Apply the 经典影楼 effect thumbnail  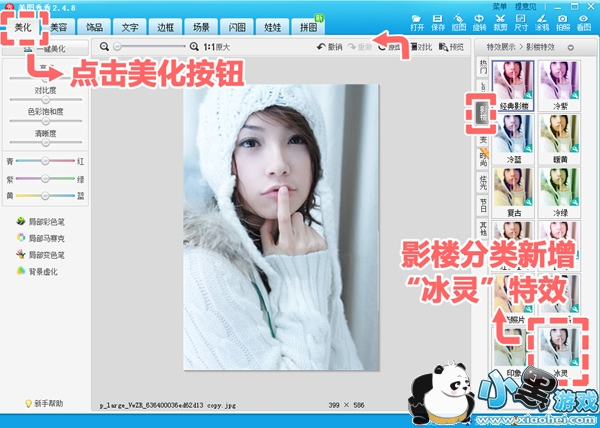(513, 86)
